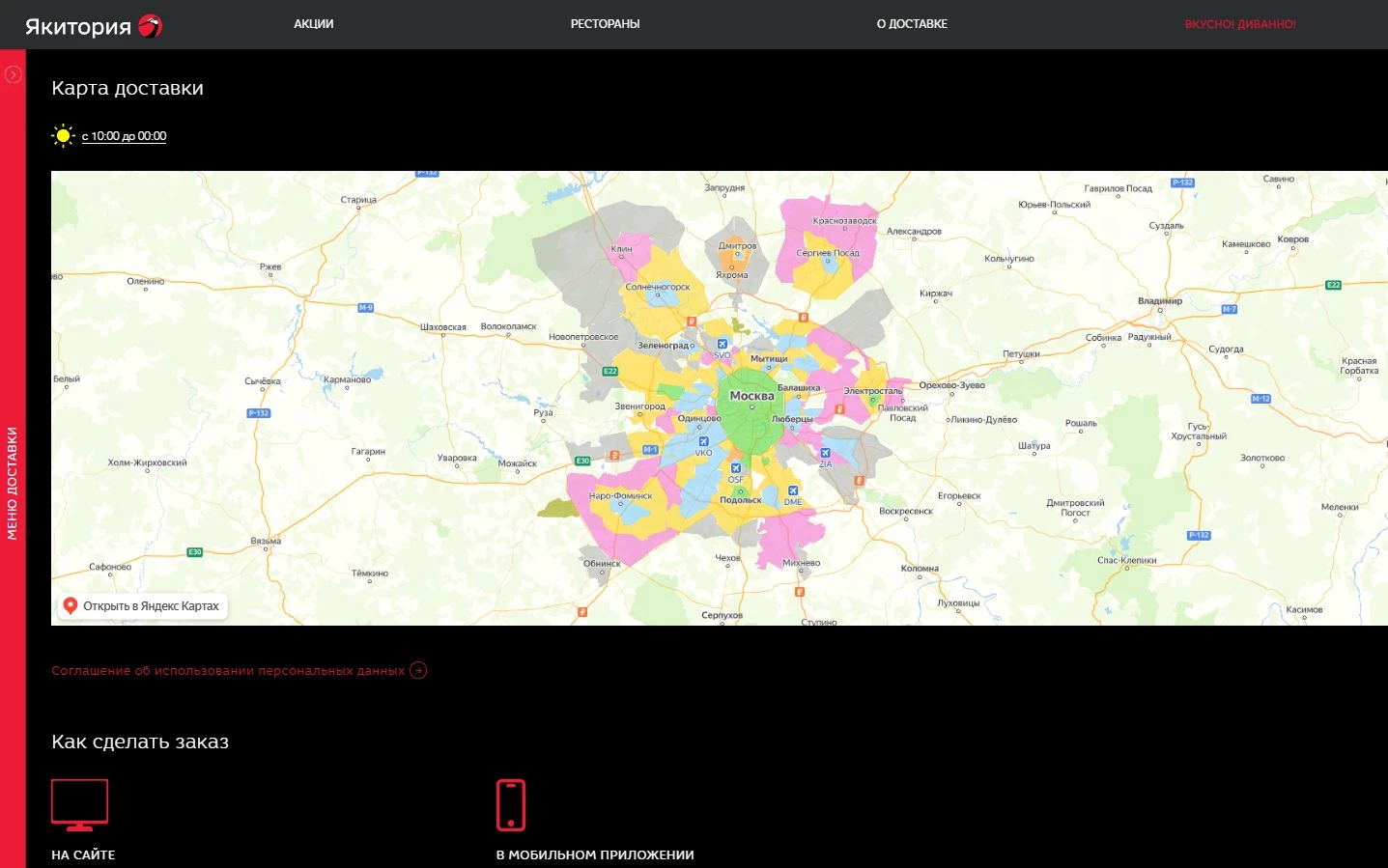This screenshot has height=868, width=1388.
Task: Click Зеленоград label on the map
Action: point(664,345)
